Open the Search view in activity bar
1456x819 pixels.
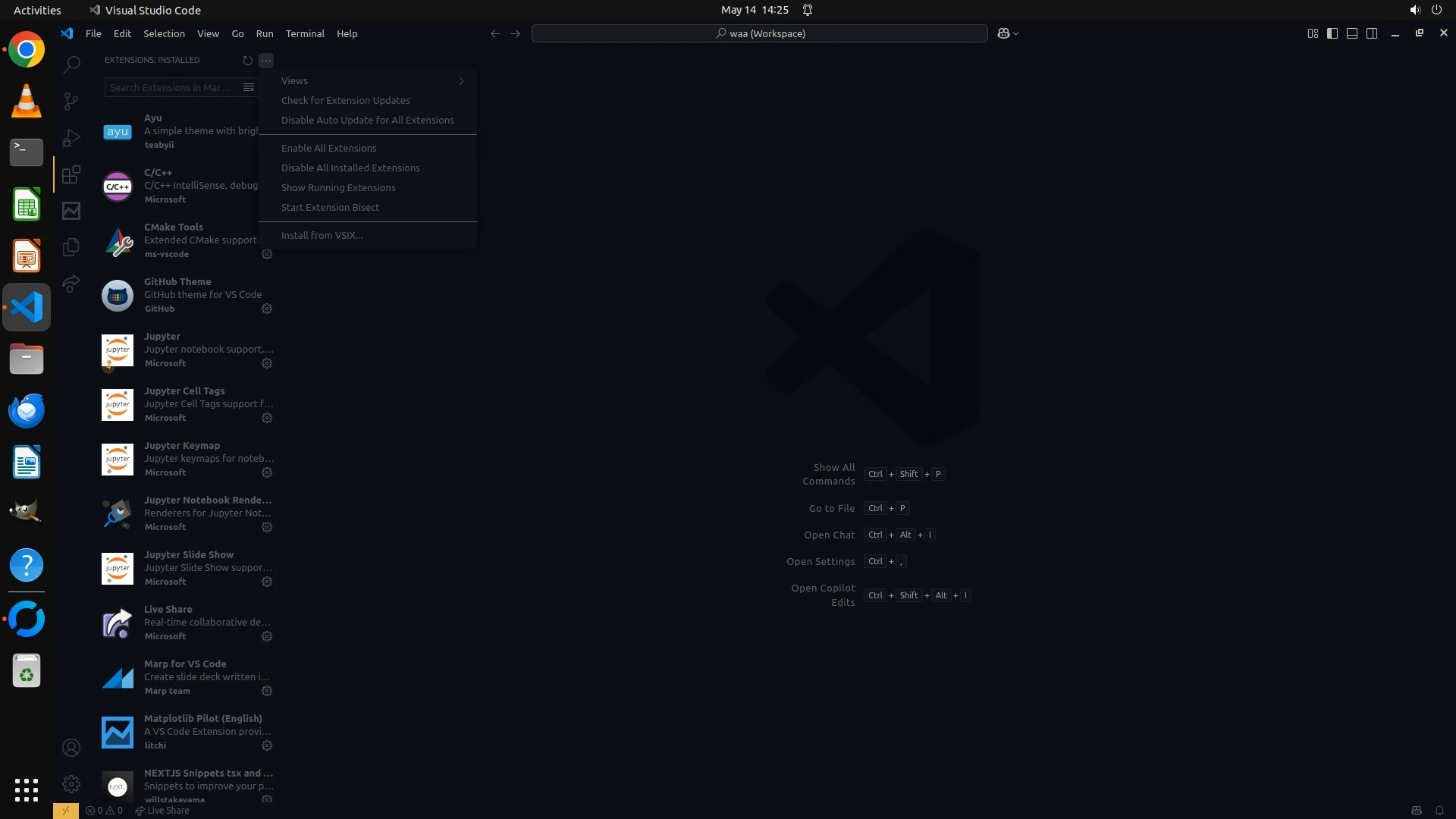point(71,64)
